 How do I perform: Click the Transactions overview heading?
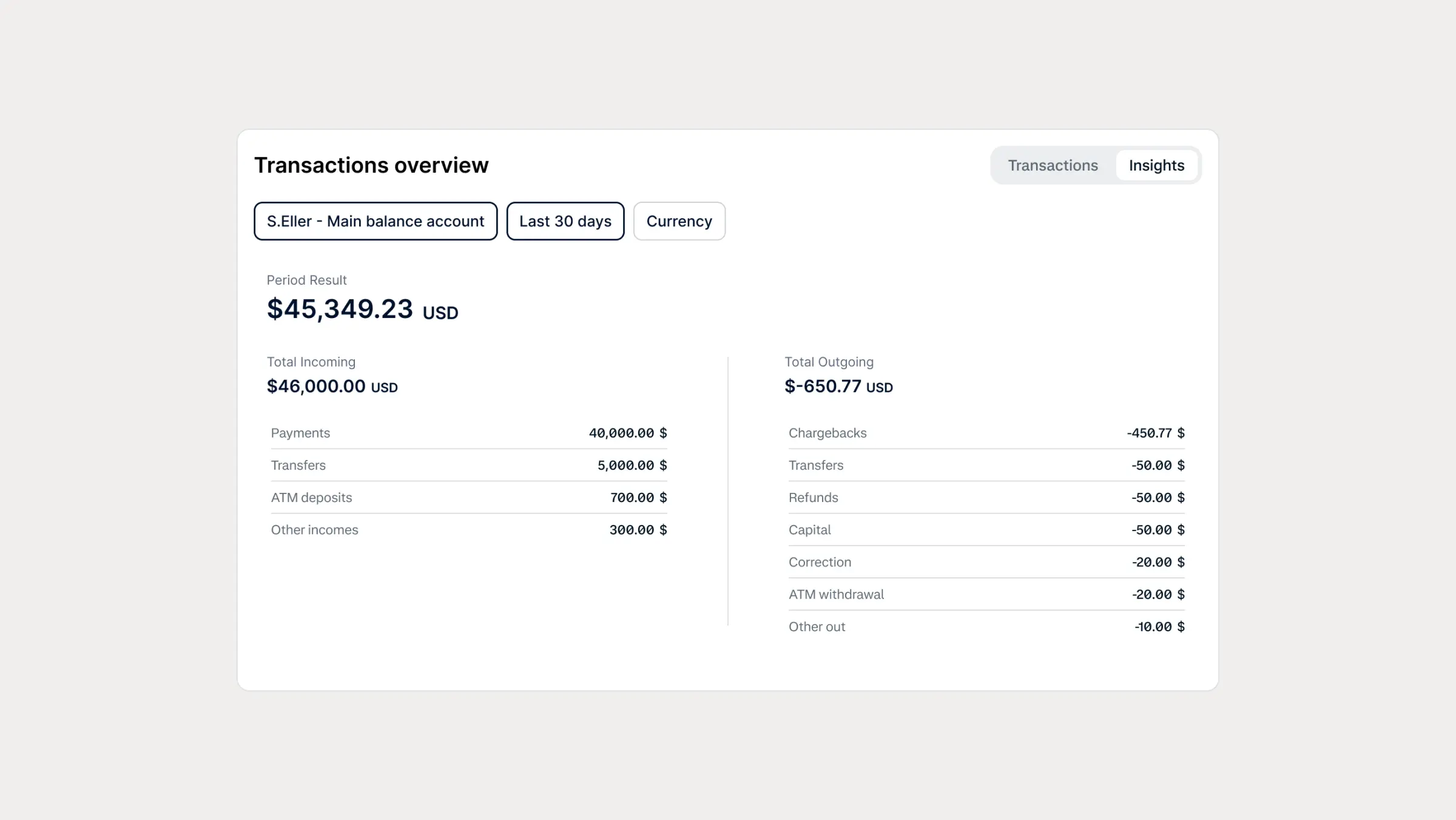pos(371,164)
